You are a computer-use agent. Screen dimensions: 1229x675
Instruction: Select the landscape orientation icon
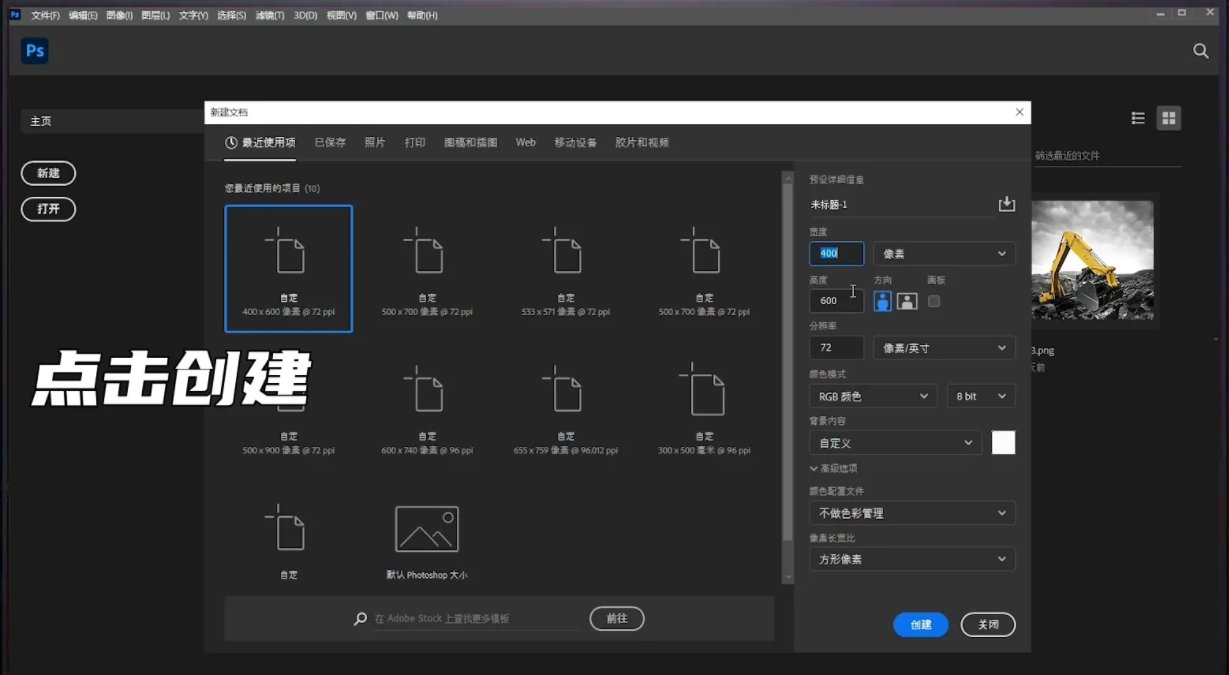click(909, 300)
